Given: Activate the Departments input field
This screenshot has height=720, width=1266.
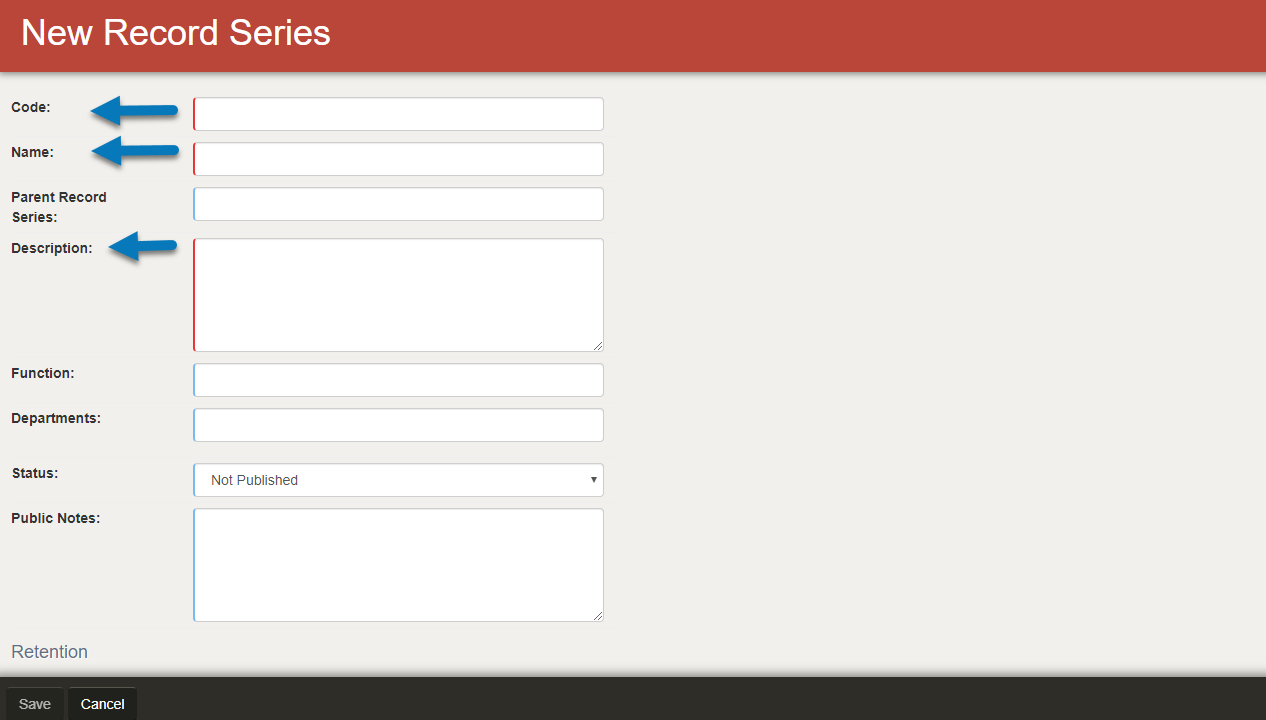Looking at the screenshot, I should [398, 425].
